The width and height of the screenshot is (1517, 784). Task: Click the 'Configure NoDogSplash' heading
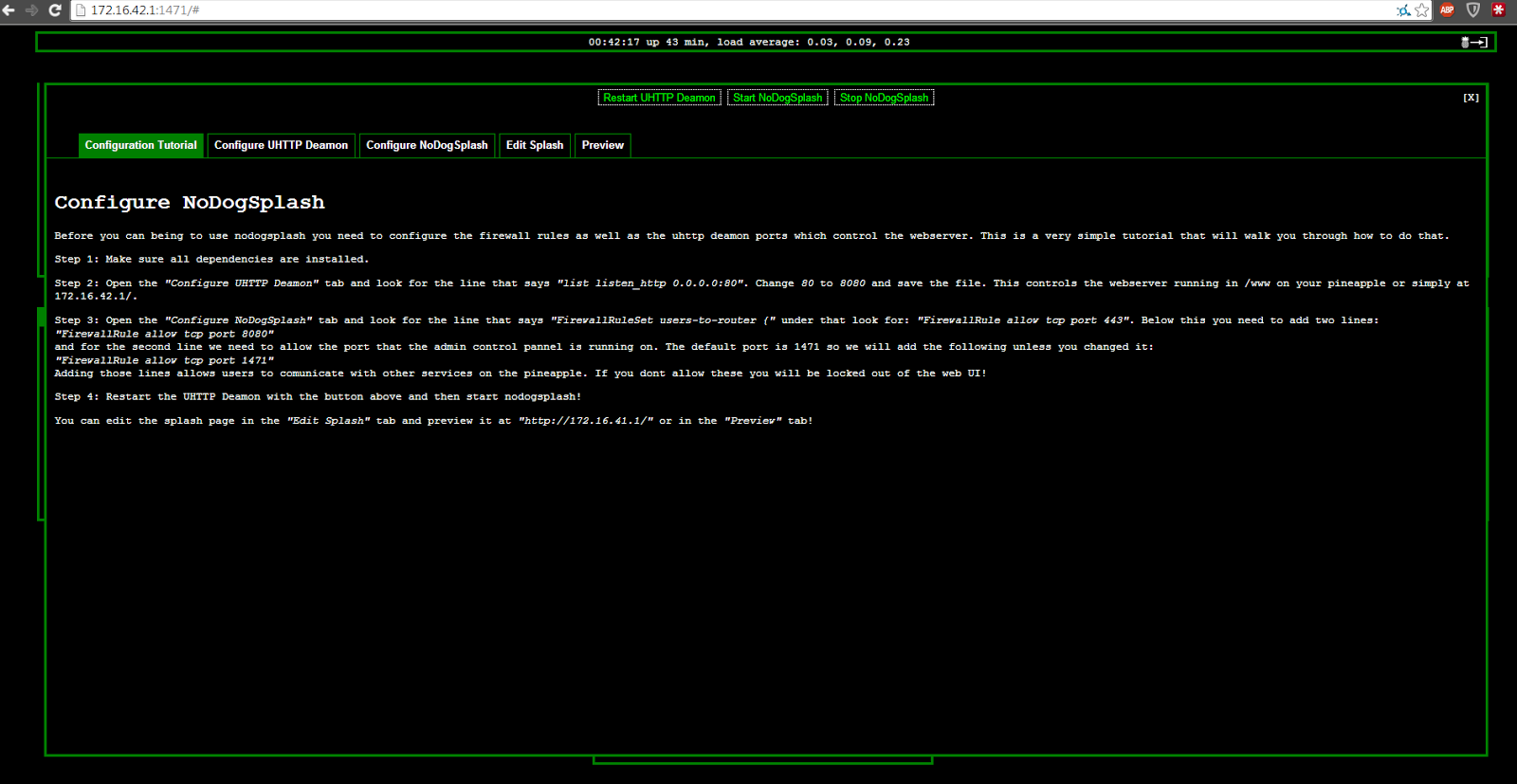tap(190, 202)
